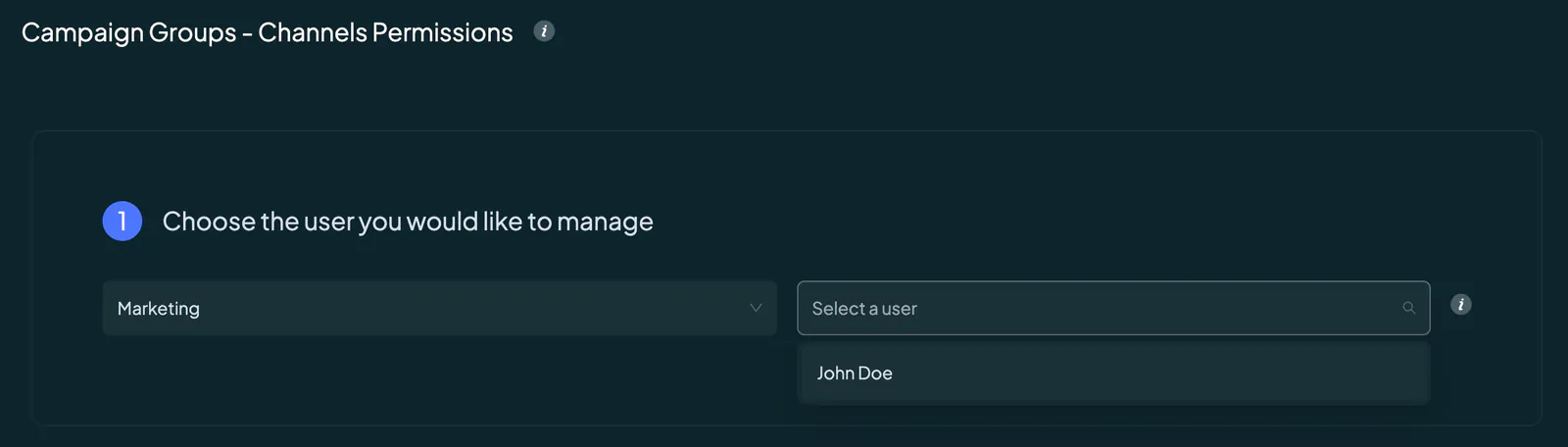Click the blue step 1 badge

[122, 221]
